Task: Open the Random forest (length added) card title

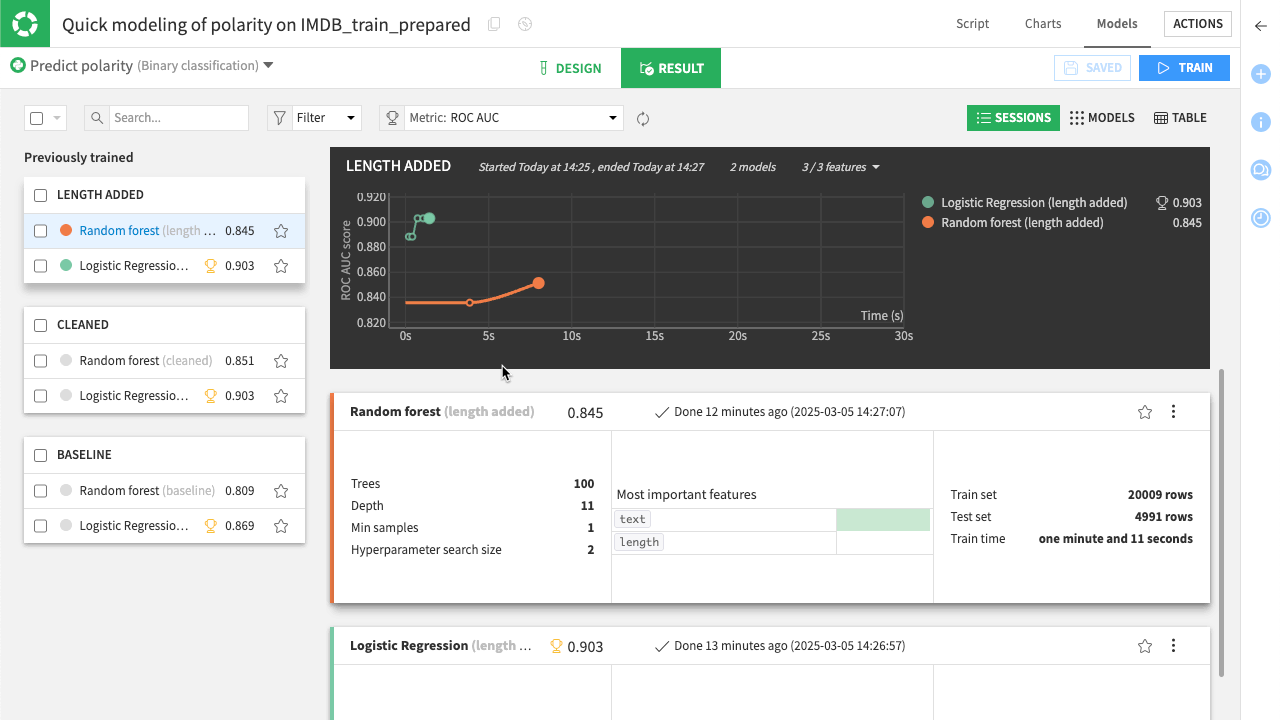Action: point(442,412)
